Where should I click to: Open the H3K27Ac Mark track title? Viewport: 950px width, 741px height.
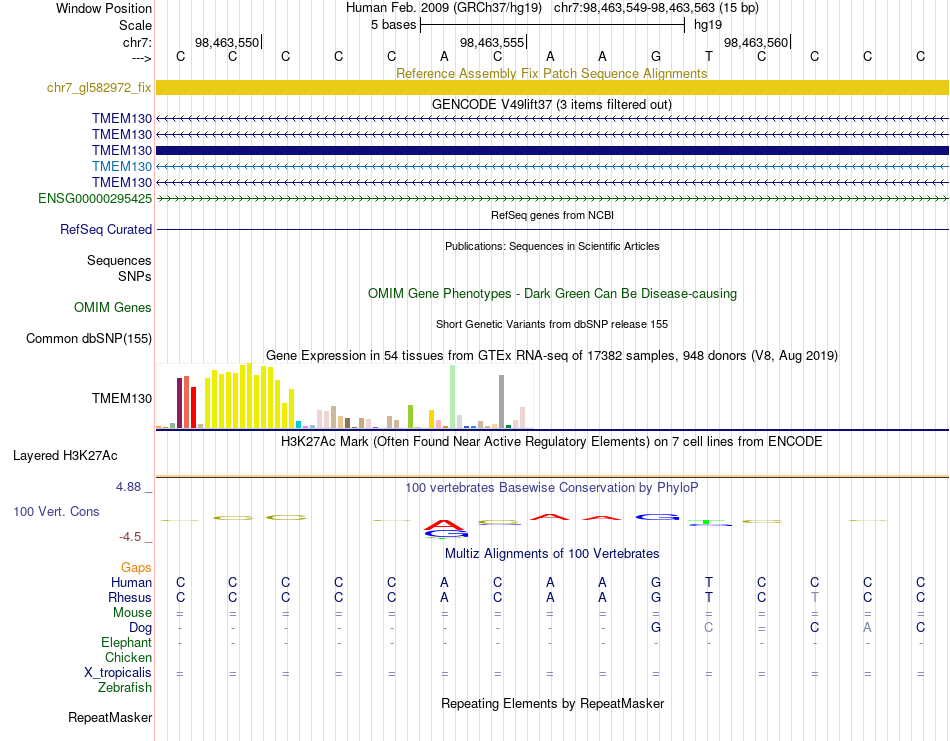(x=552, y=441)
